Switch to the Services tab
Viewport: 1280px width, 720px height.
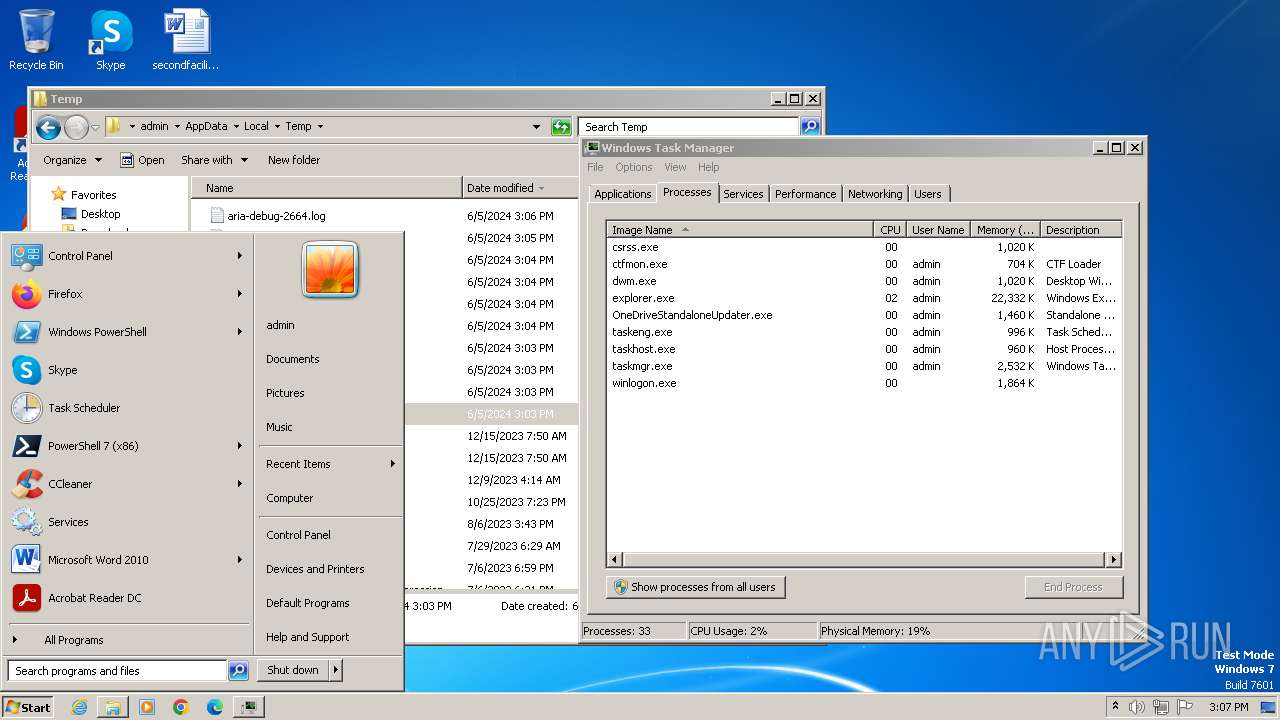[x=743, y=194]
